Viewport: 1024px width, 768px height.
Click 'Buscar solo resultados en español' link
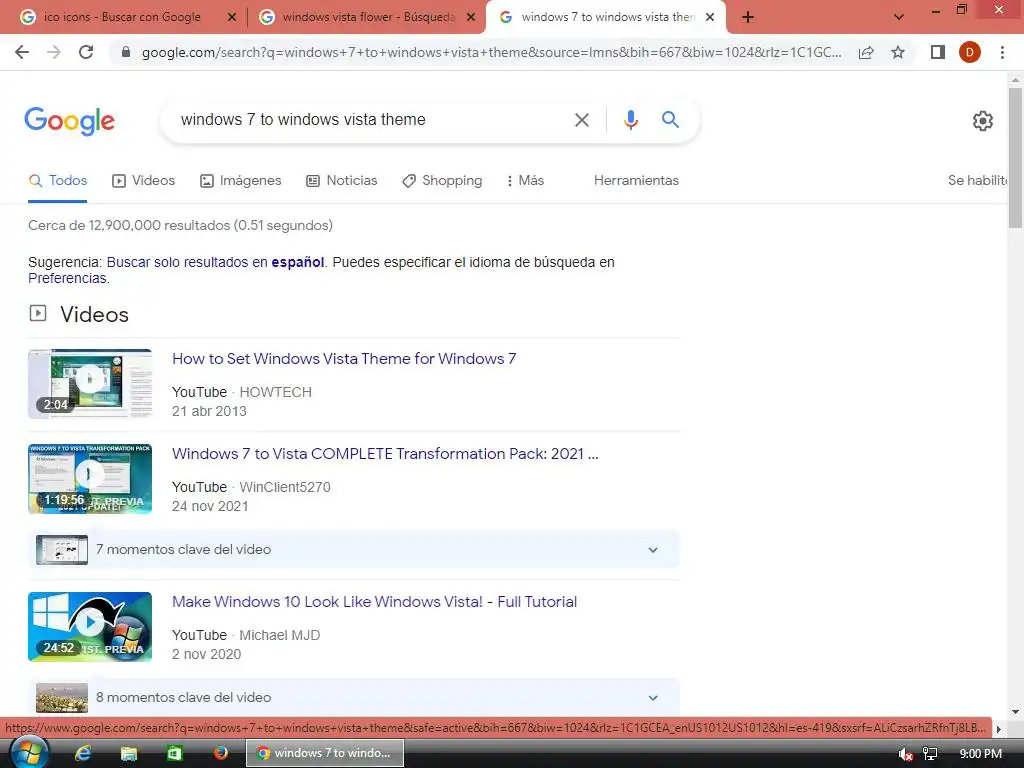tap(216, 262)
